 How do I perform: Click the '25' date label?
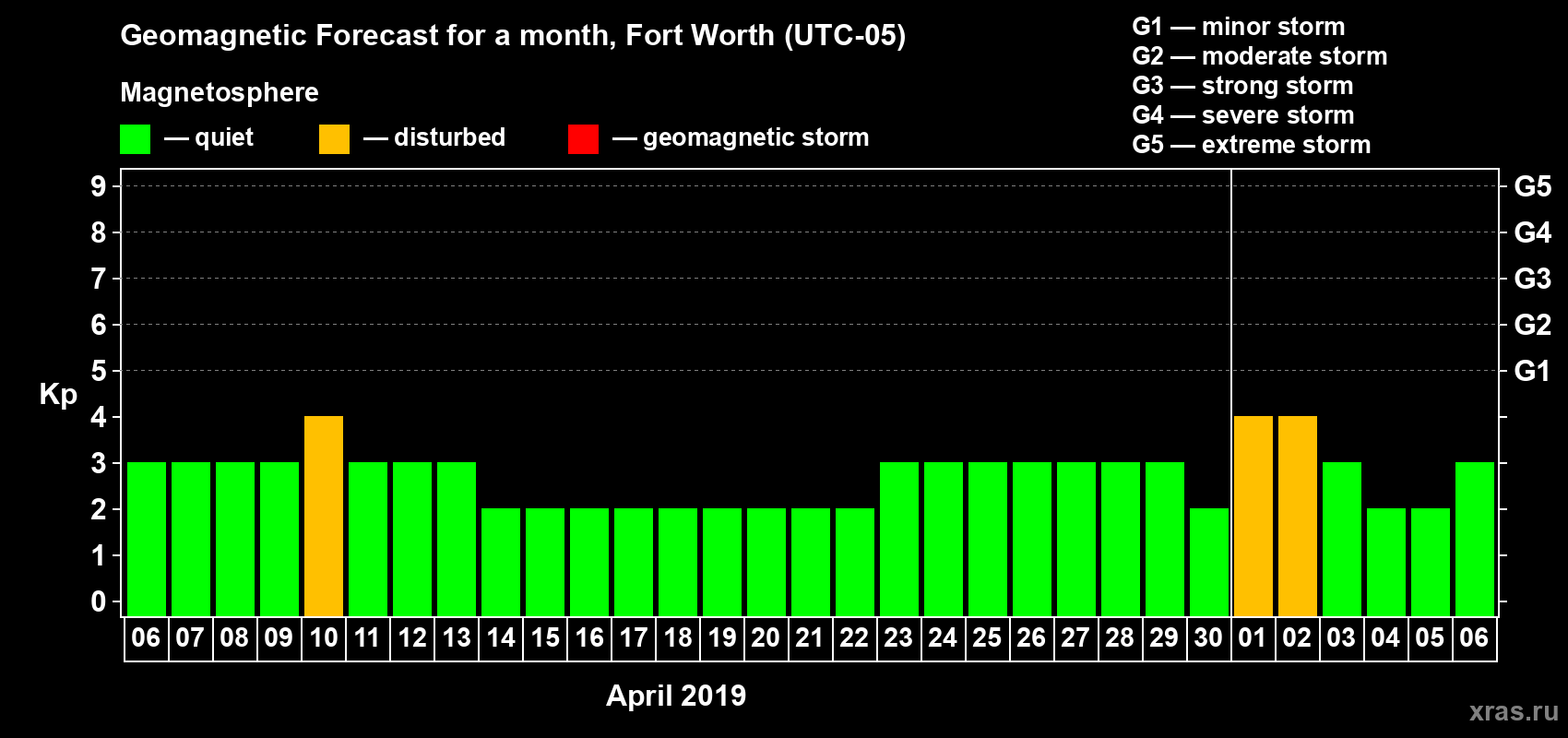[x=987, y=638]
